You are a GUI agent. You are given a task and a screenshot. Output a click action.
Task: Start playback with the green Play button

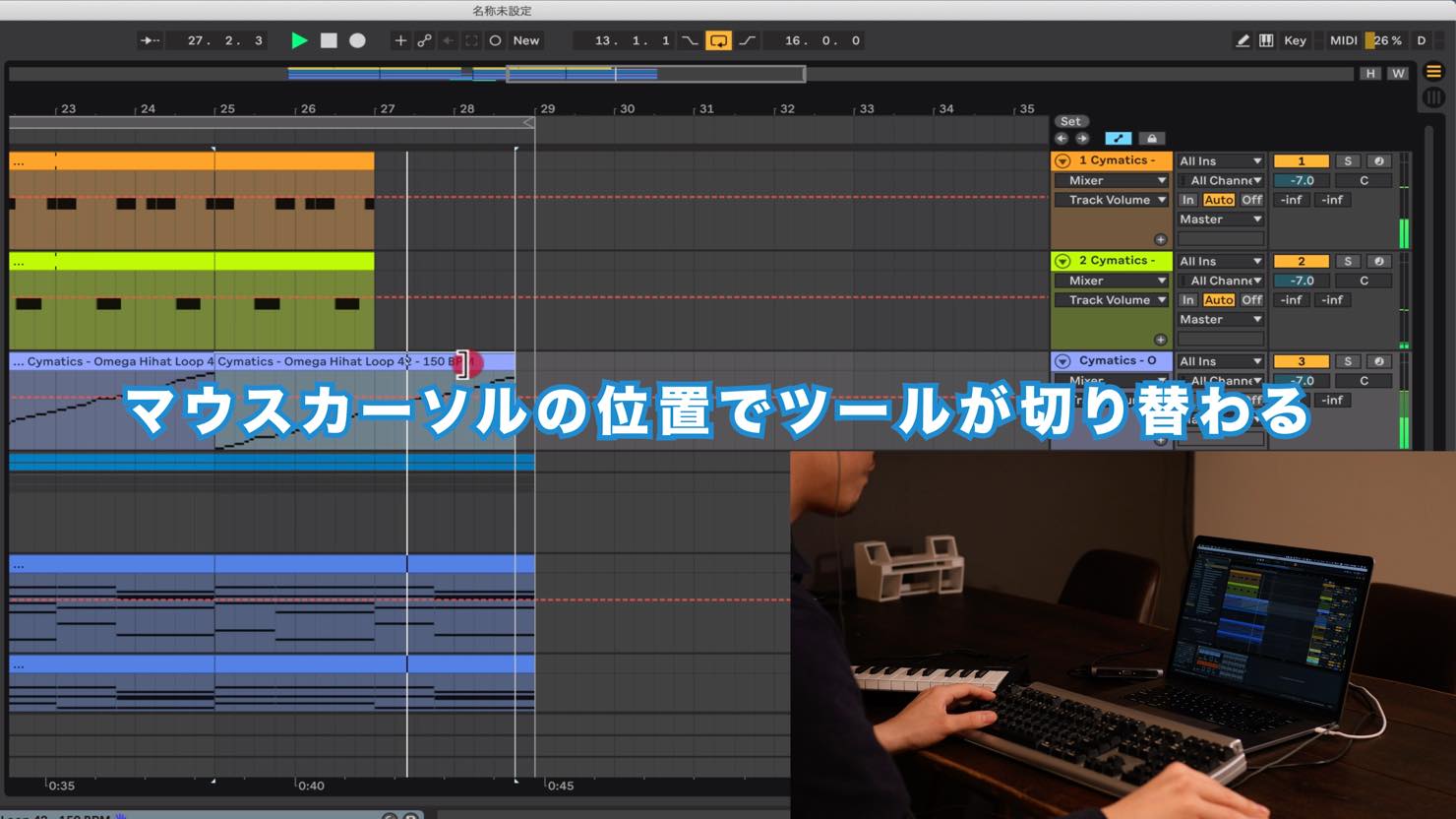click(299, 40)
